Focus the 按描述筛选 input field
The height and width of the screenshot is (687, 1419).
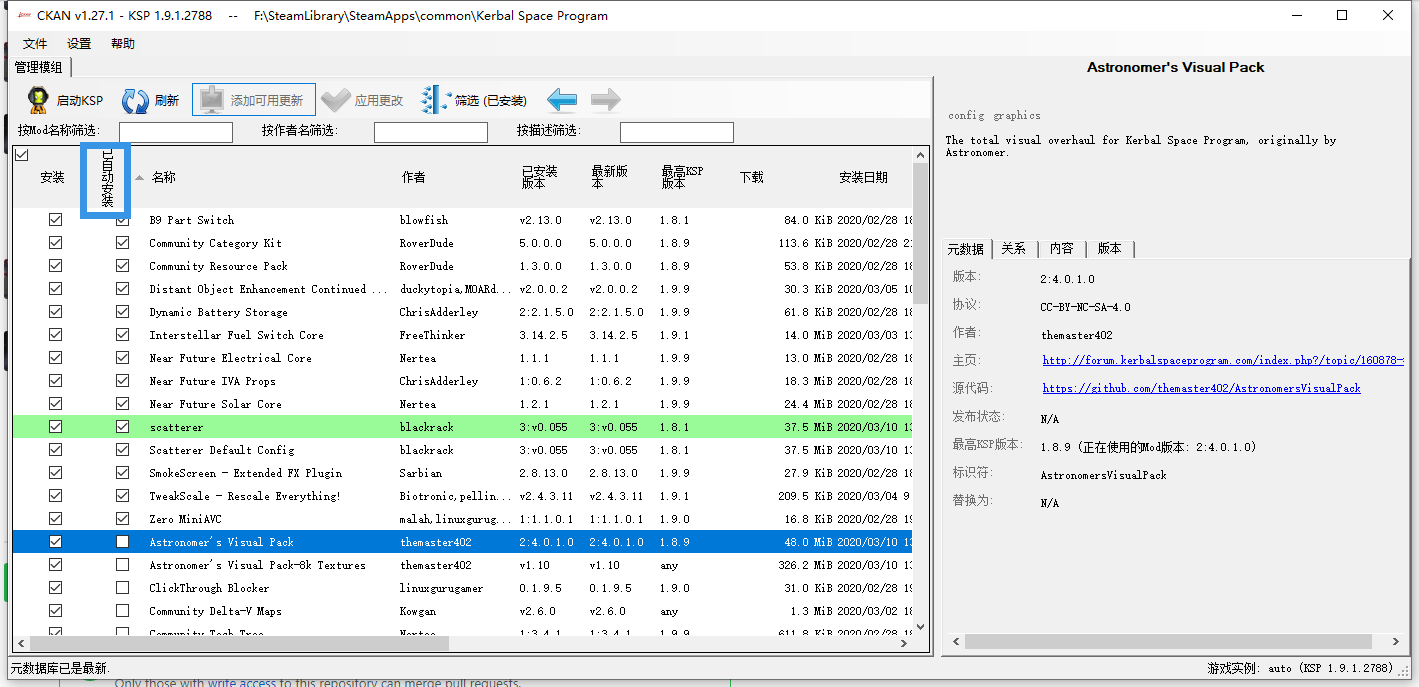[x=677, y=132]
